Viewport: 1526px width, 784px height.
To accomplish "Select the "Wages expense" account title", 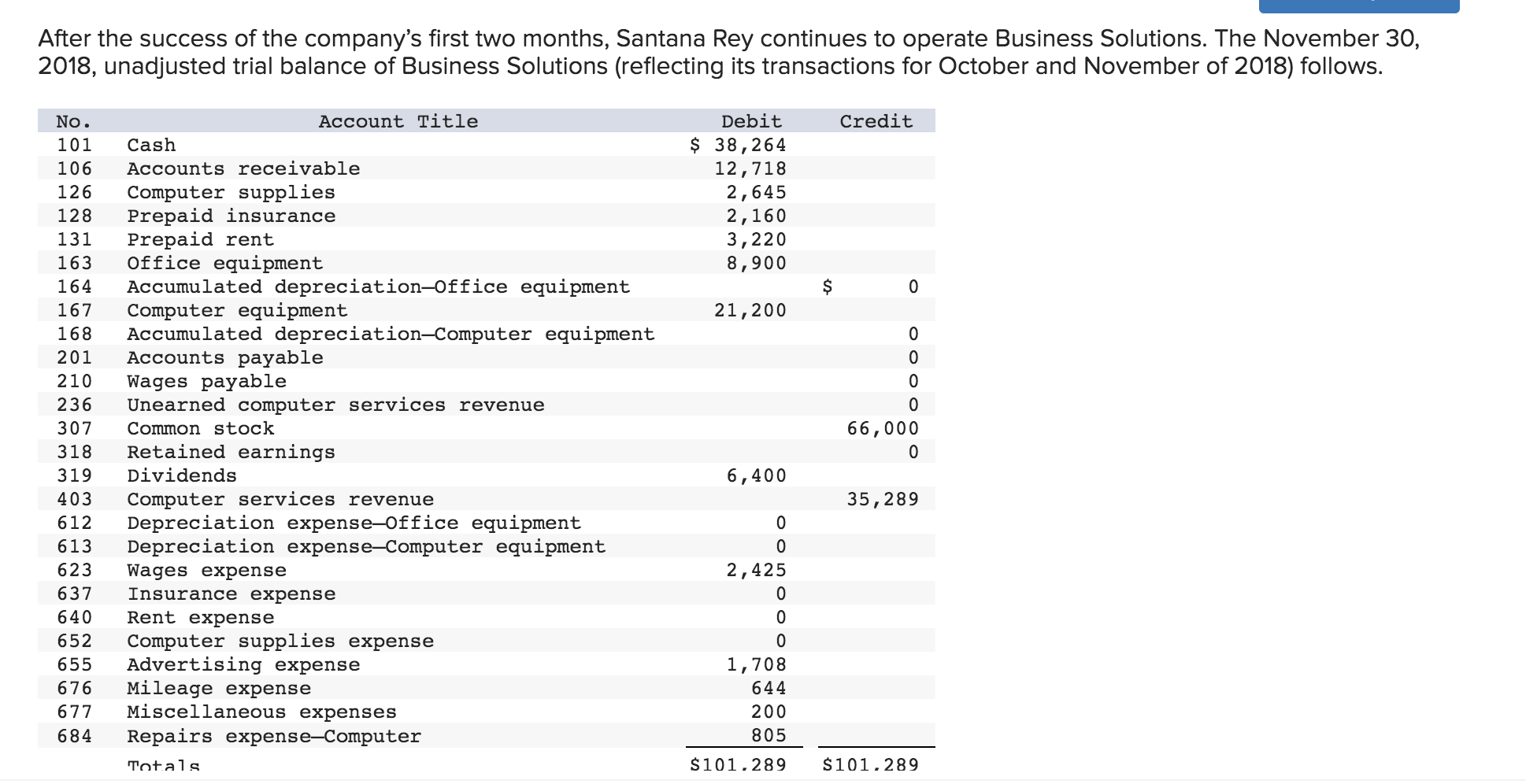I will click(206, 570).
